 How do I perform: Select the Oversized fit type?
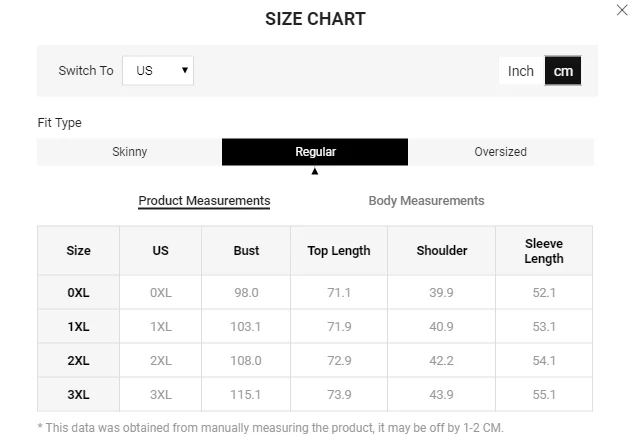coord(500,152)
